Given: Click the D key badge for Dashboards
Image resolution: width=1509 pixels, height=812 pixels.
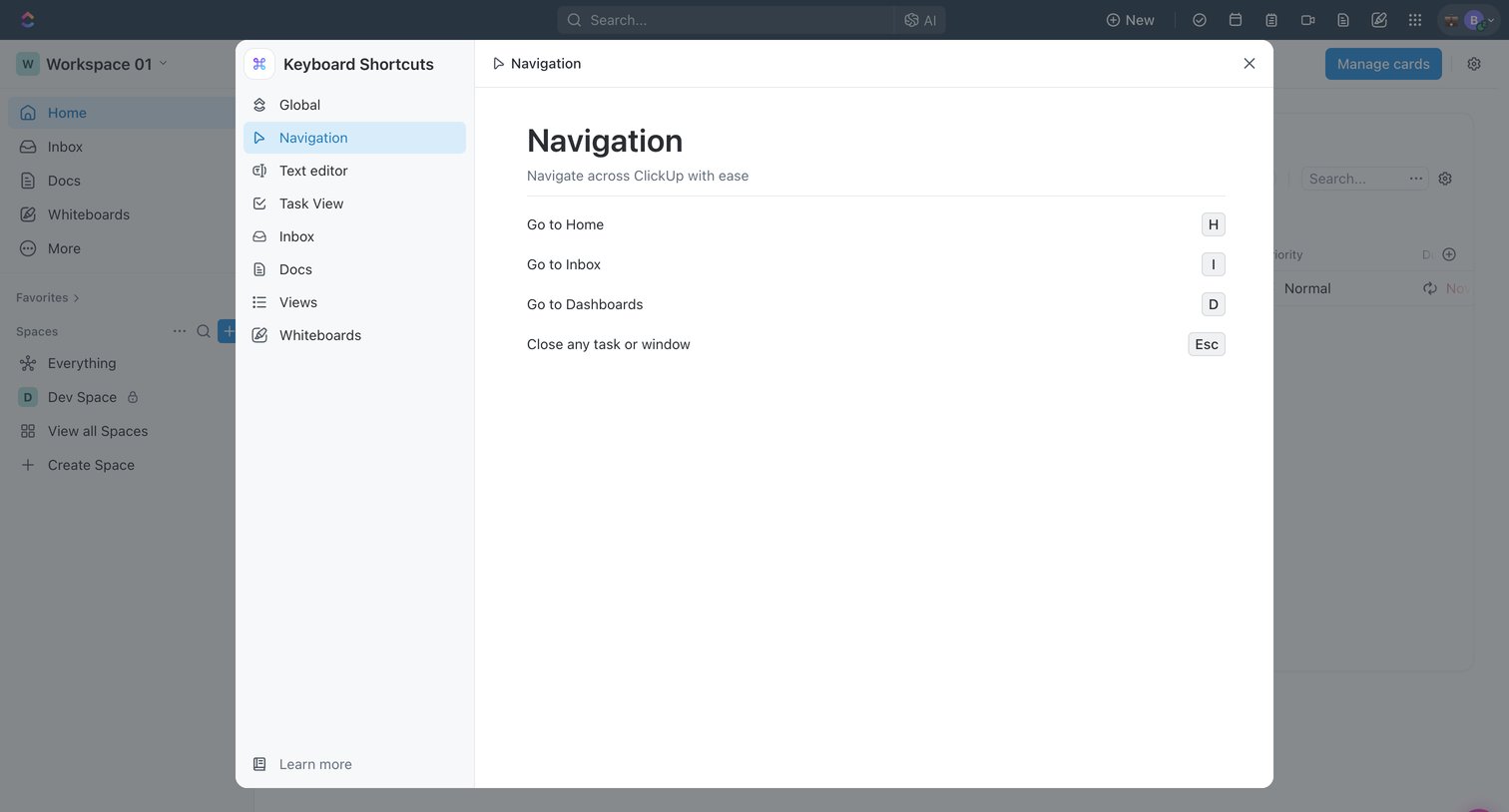Looking at the screenshot, I should coord(1213,304).
